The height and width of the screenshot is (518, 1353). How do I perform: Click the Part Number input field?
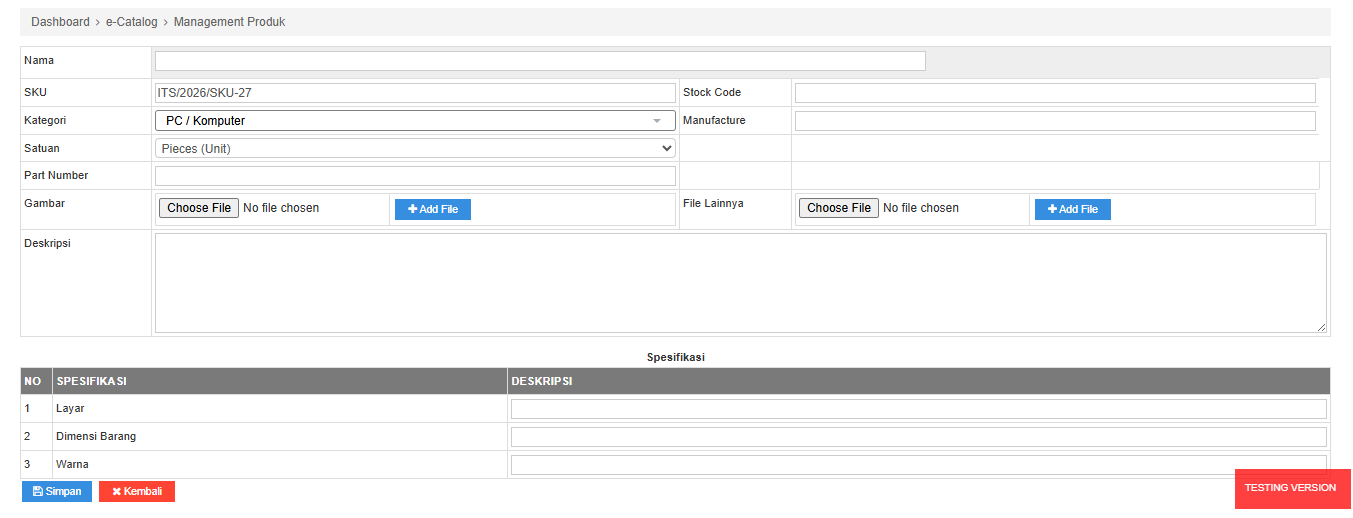pyautogui.click(x=415, y=176)
